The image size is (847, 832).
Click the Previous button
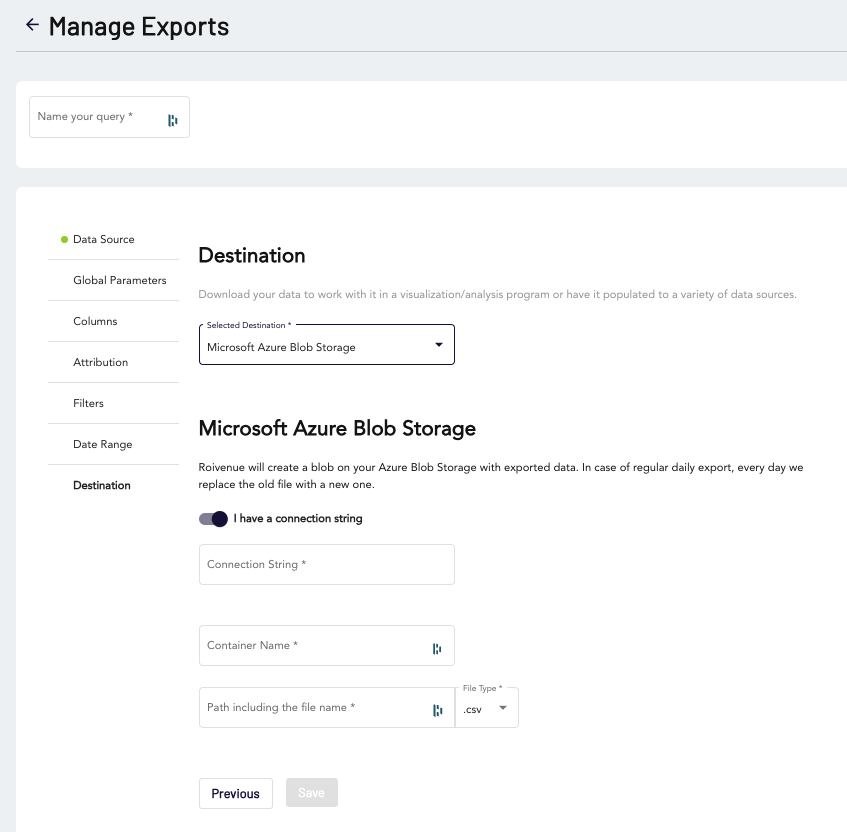(236, 793)
